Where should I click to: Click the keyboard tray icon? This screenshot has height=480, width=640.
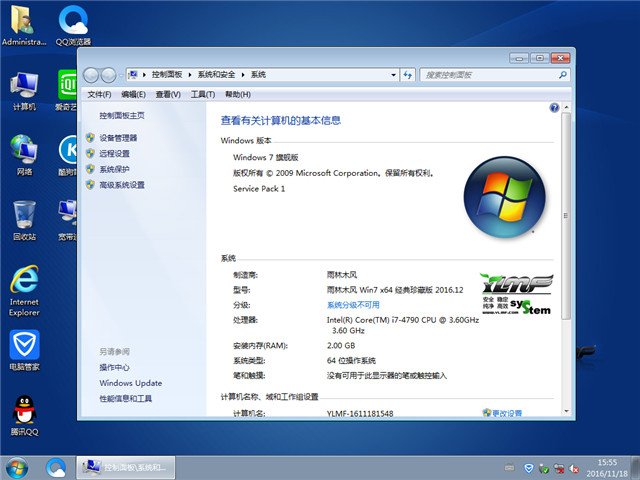pos(509,467)
